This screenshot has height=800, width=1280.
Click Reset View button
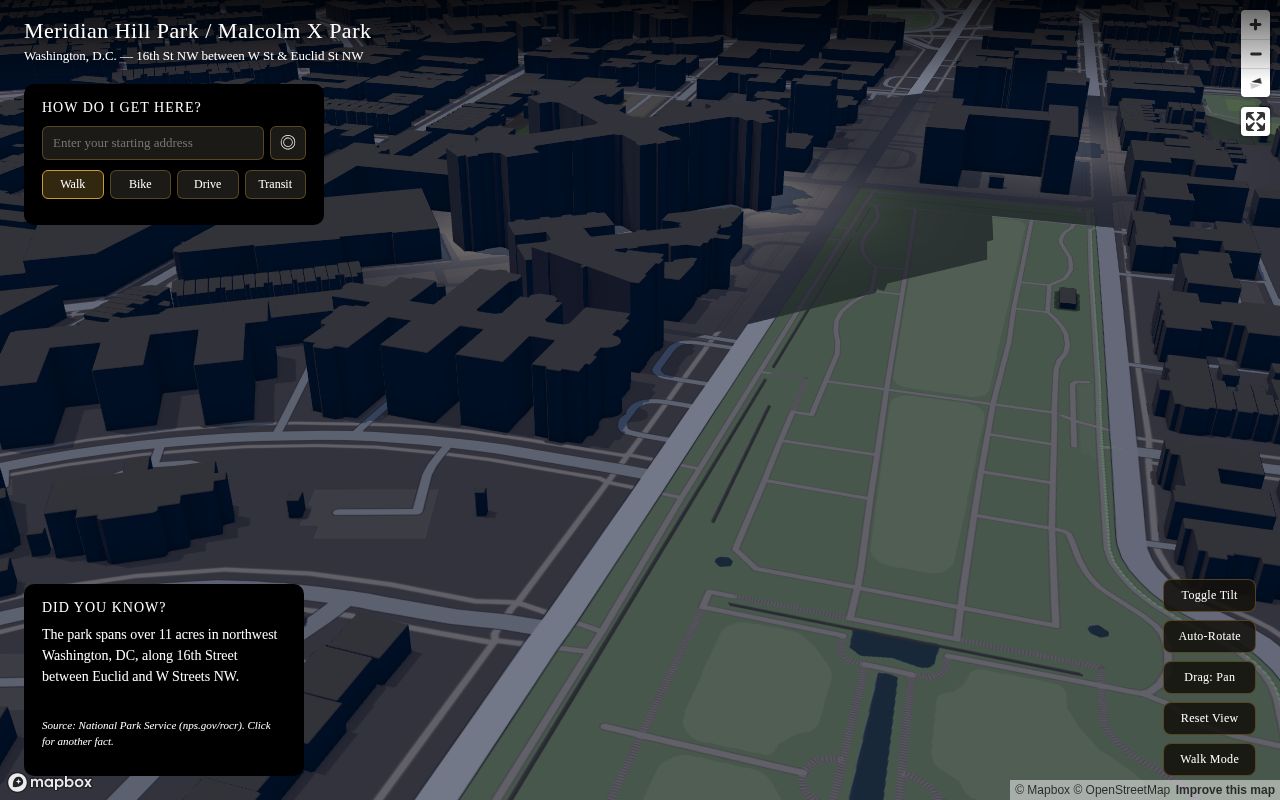pyautogui.click(x=1209, y=718)
